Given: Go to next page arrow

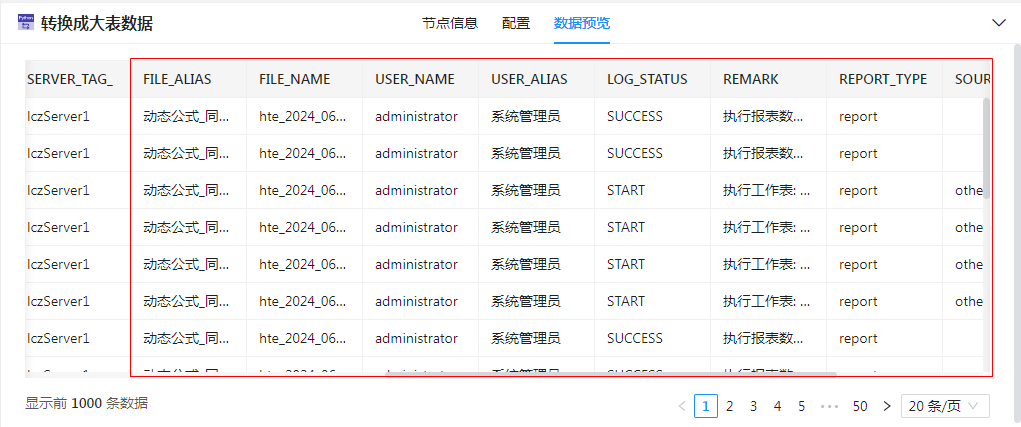Looking at the screenshot, I should click(886, 406).
